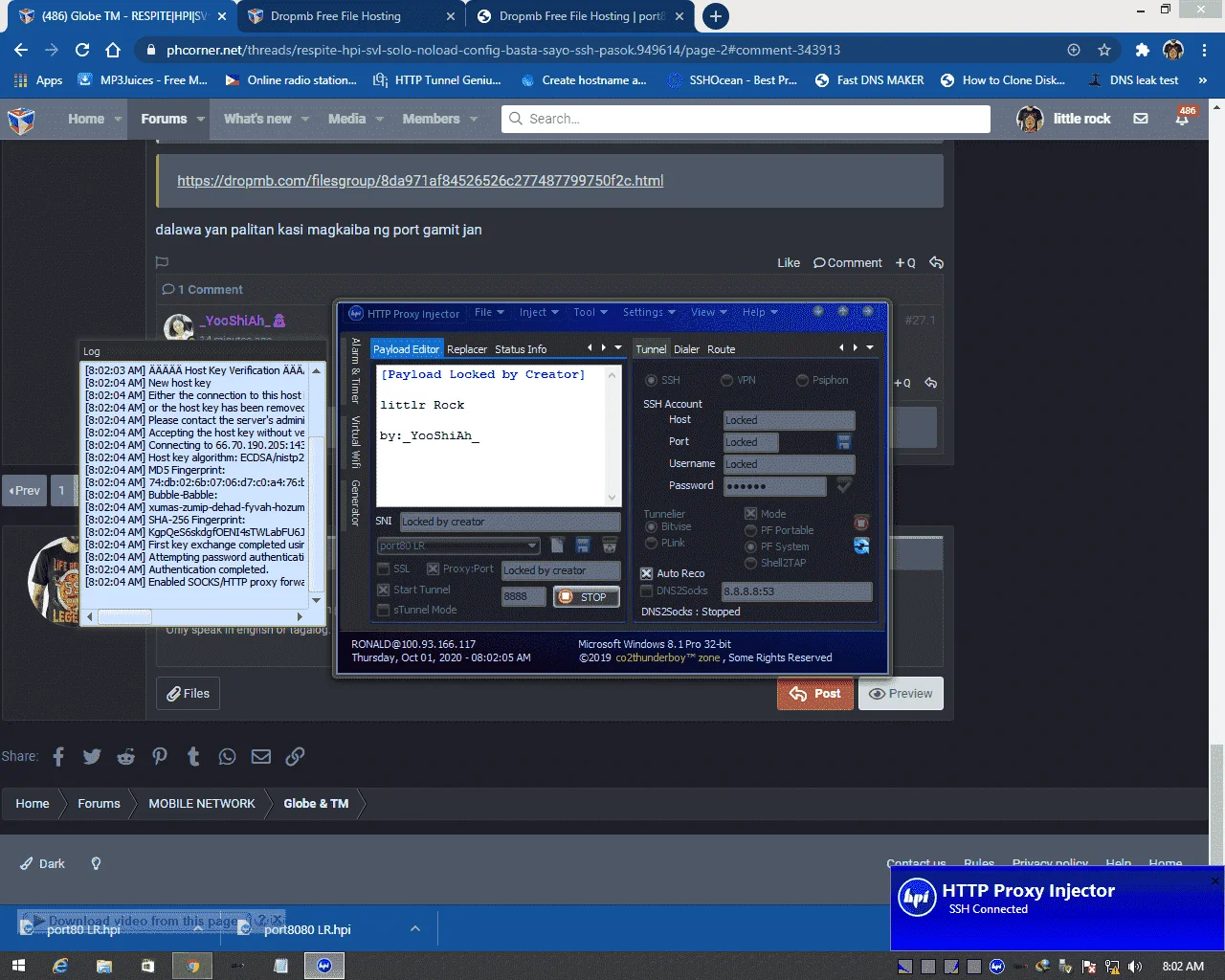Click the volume speaker icon in the system tray
The width and height of the screenshot is (1225, 980).
[x=1136, y=967]
